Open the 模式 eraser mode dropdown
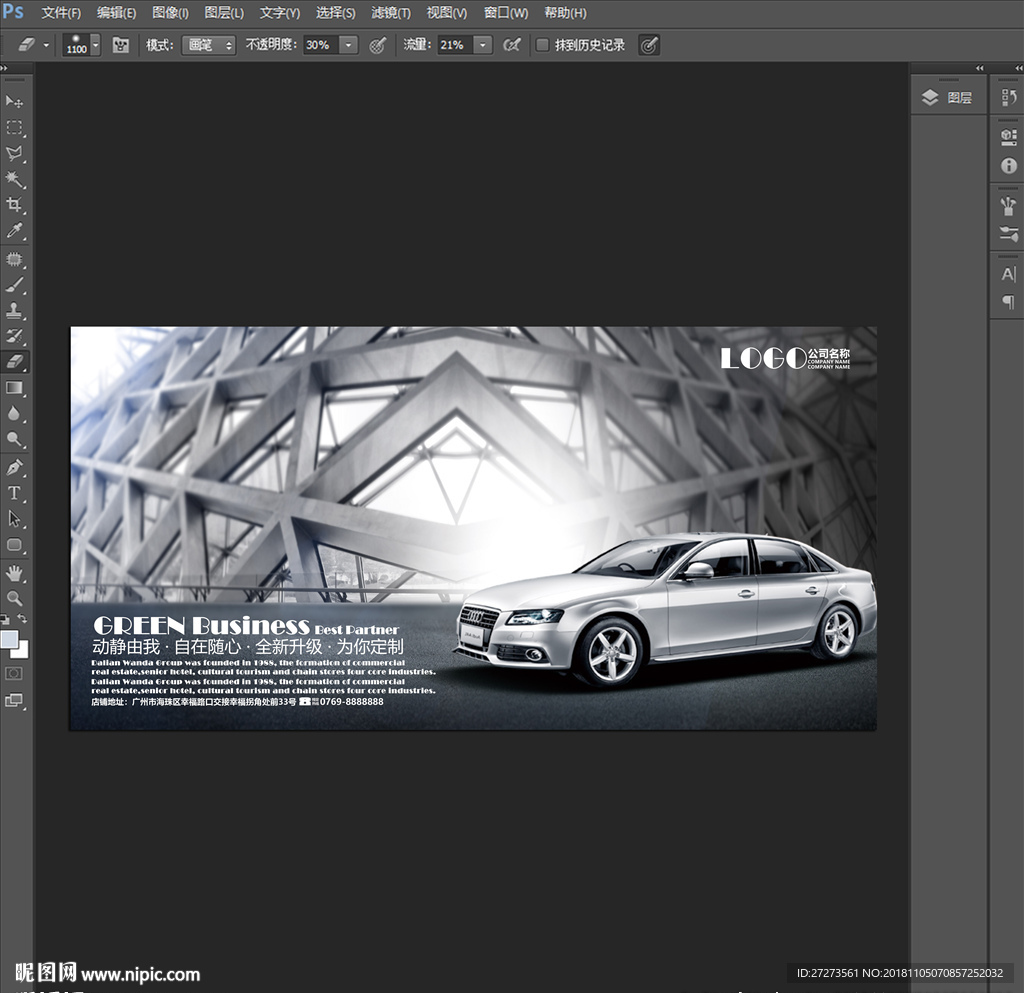The image size is (1024, 993). point(208,45)
